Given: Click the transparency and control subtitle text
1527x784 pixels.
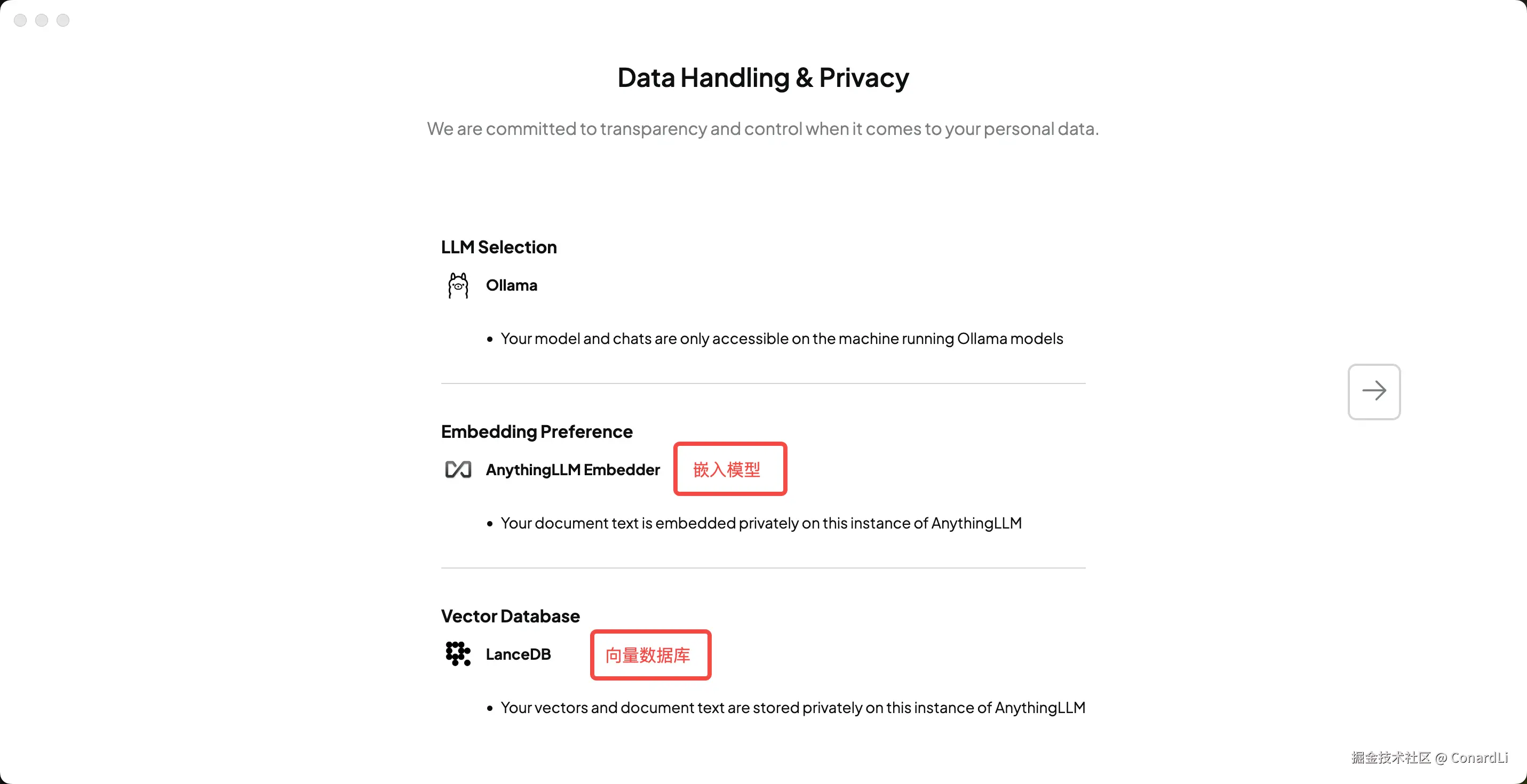Looking at the screenshot, I should [x=763, y=129].
